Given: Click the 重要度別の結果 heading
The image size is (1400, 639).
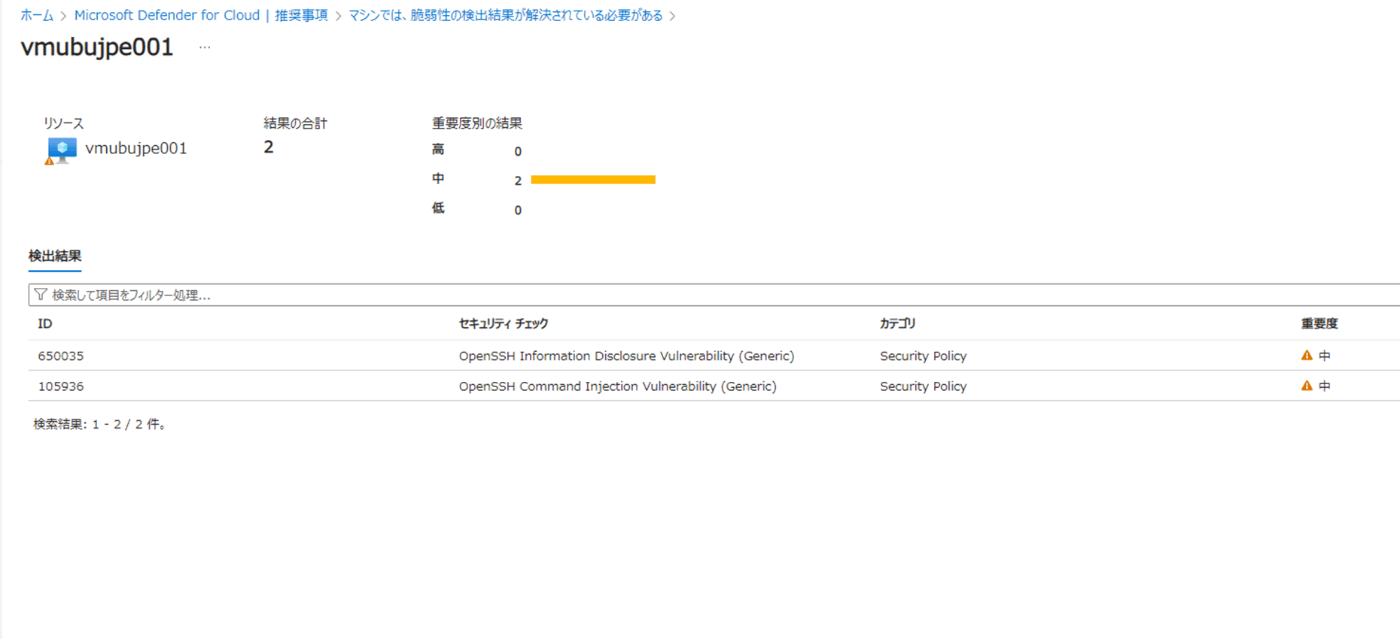Looking at the screenshot, I should tap(477, 123).
